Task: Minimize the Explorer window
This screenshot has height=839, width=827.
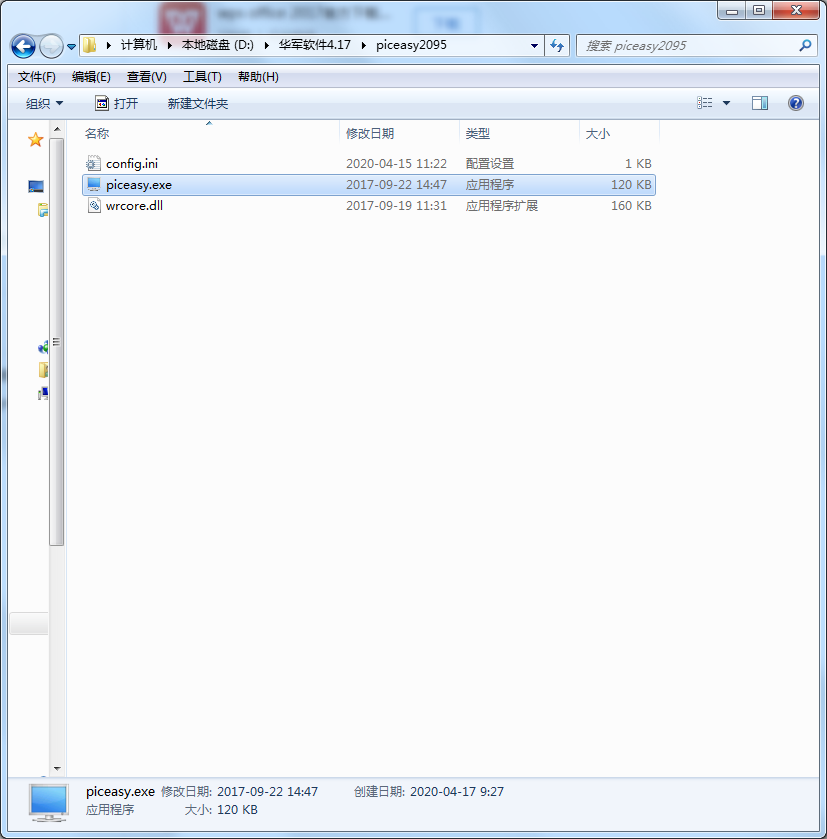Action: (732, 10)
